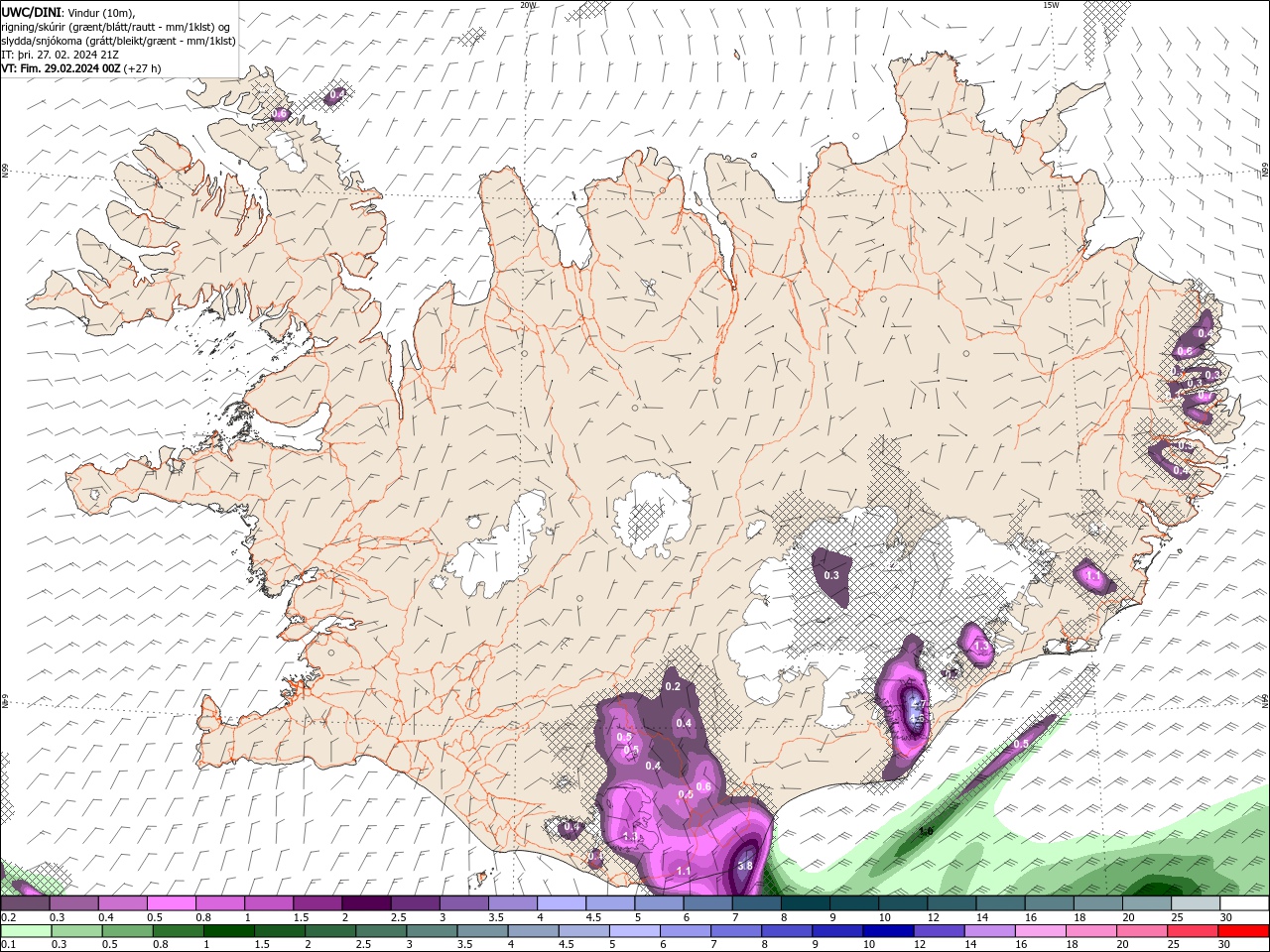Select light grey top legend swatch starting at 25
Screen dimensions: 1270x952
coord(1196,903)
